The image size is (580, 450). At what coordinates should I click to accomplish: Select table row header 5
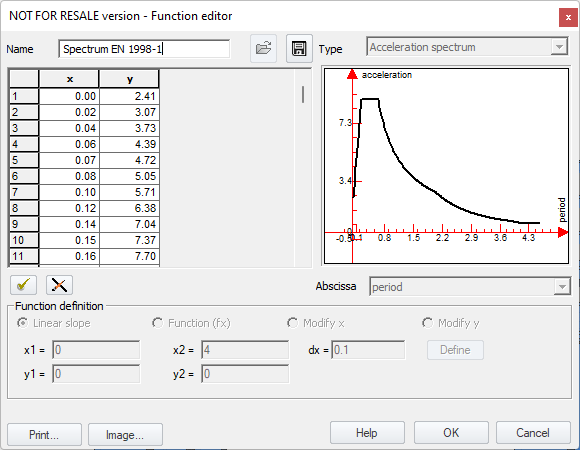coord(24,160)
